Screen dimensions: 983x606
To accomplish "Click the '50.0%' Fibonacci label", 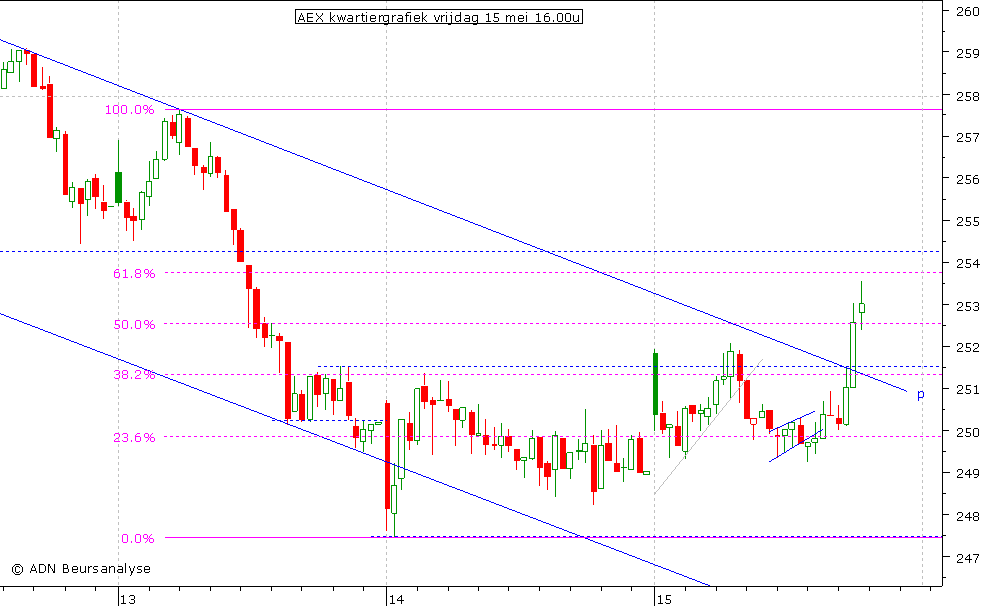I will [134, 325].
